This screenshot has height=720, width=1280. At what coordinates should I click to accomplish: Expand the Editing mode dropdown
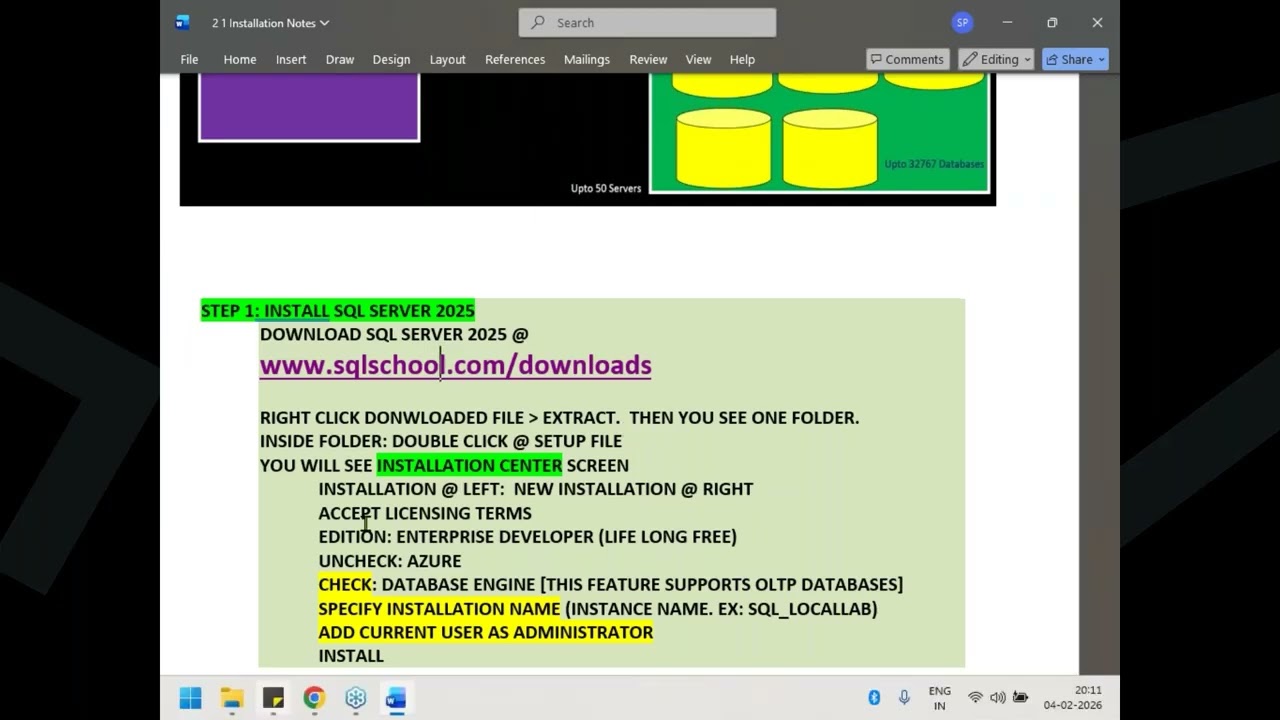996,59
